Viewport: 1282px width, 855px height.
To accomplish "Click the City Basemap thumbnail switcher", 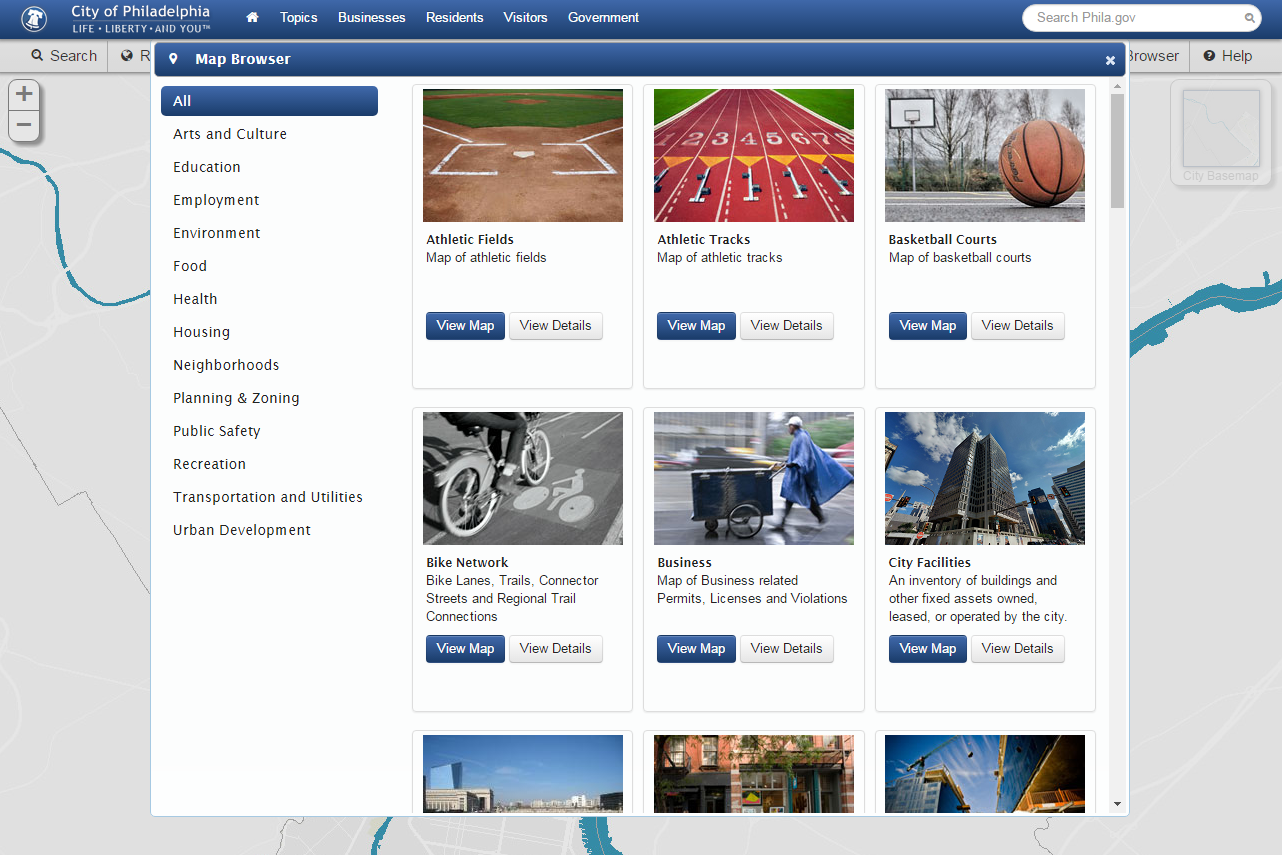I will pos(1221,133).
